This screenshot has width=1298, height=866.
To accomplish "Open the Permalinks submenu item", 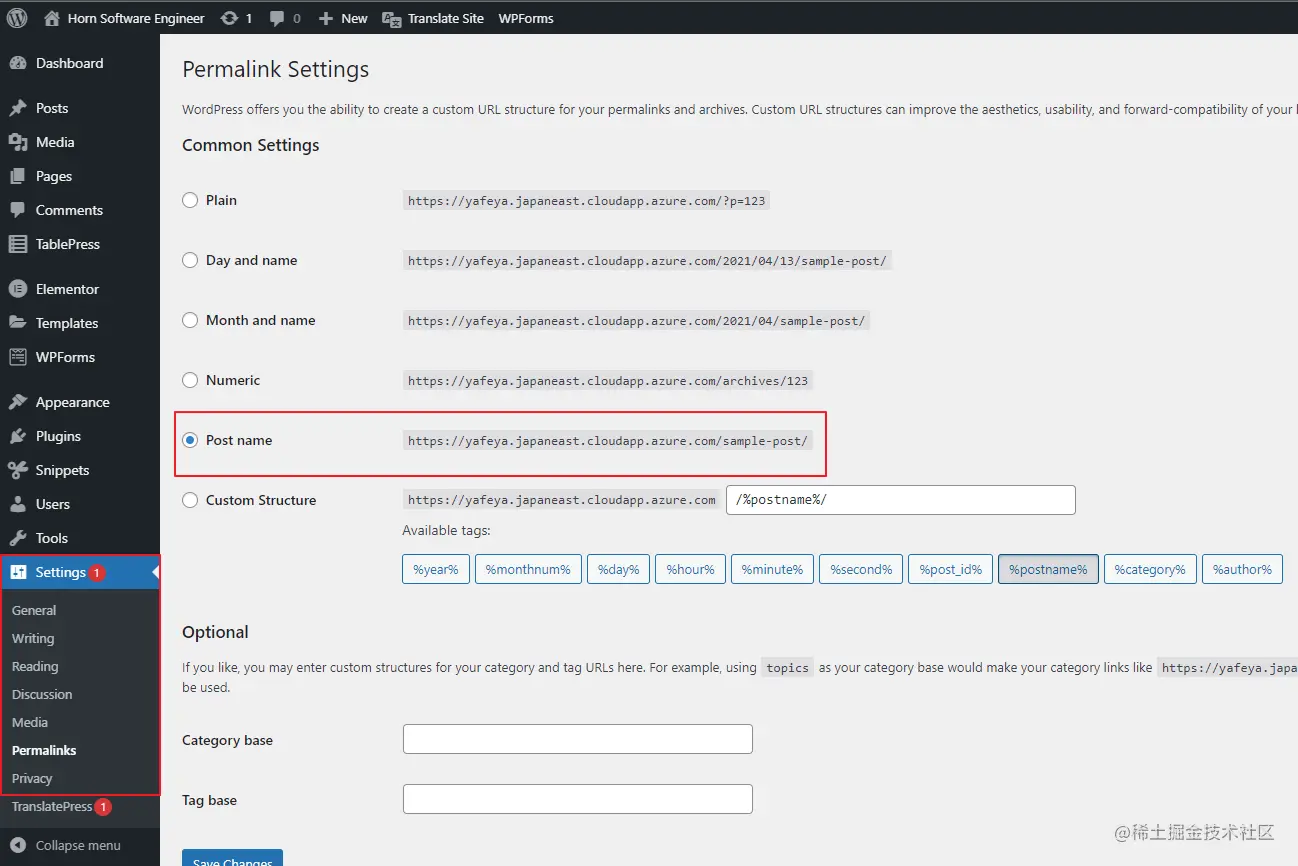I will tap(44, 750).
